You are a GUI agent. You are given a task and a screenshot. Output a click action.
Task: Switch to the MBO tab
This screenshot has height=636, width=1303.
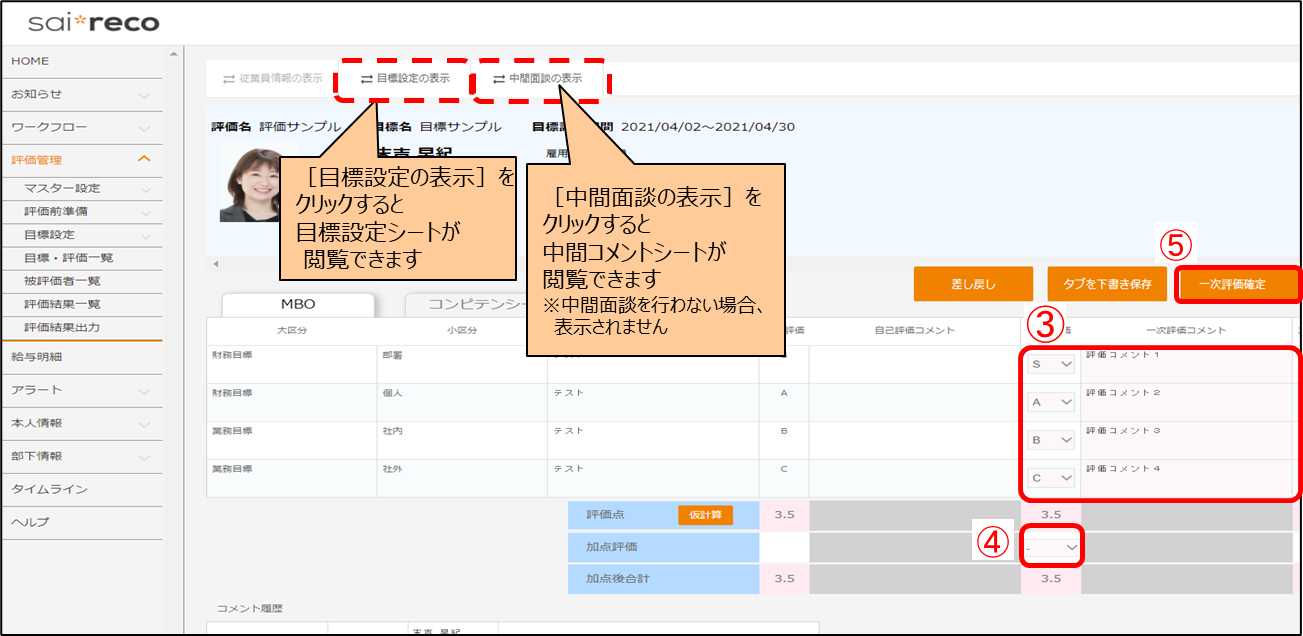(297, 305)
